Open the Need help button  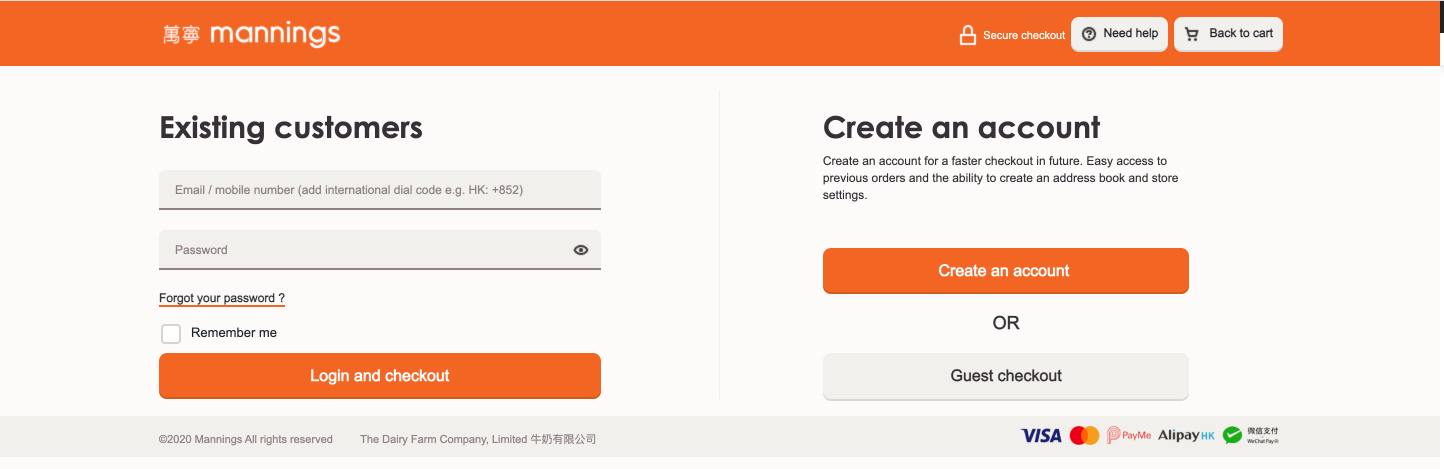tap(1119, 34)
